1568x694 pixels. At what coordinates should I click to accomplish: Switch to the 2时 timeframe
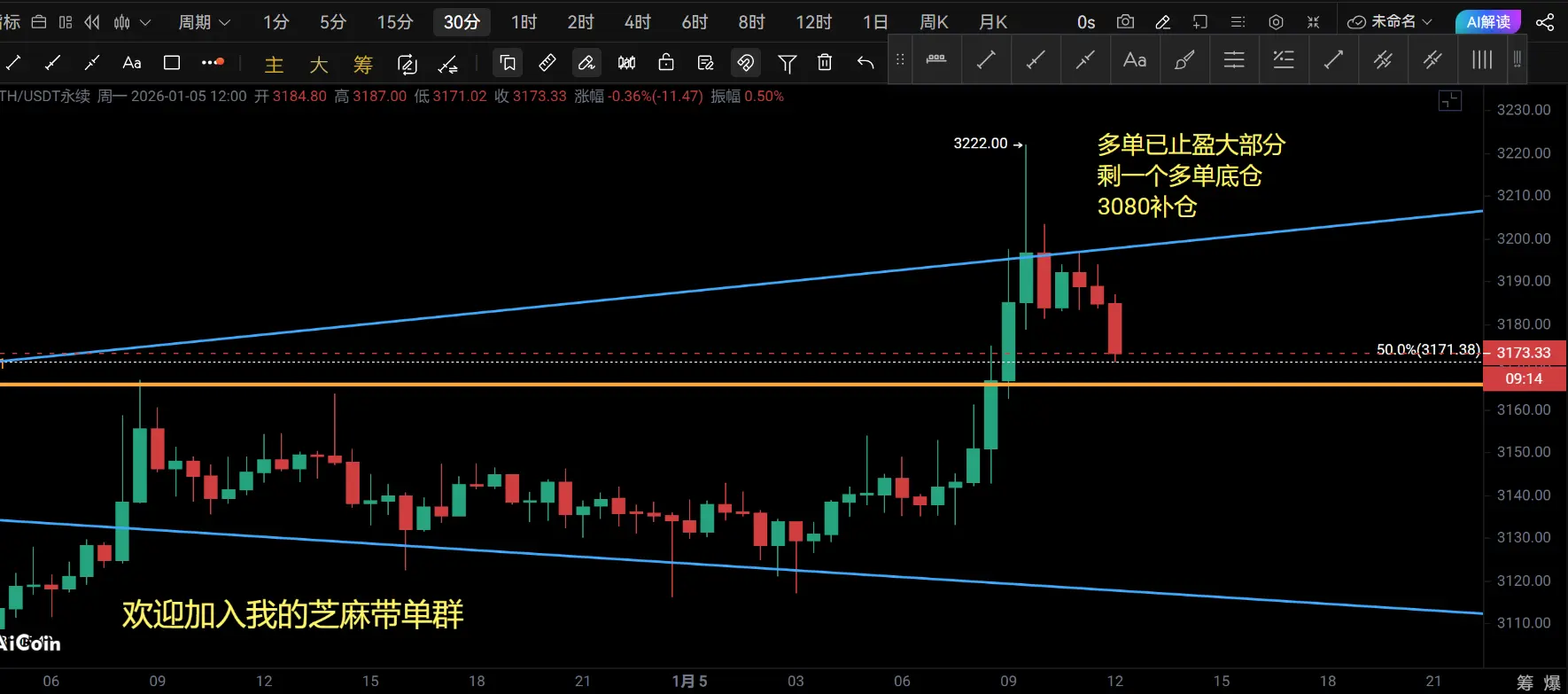(581, 22)
